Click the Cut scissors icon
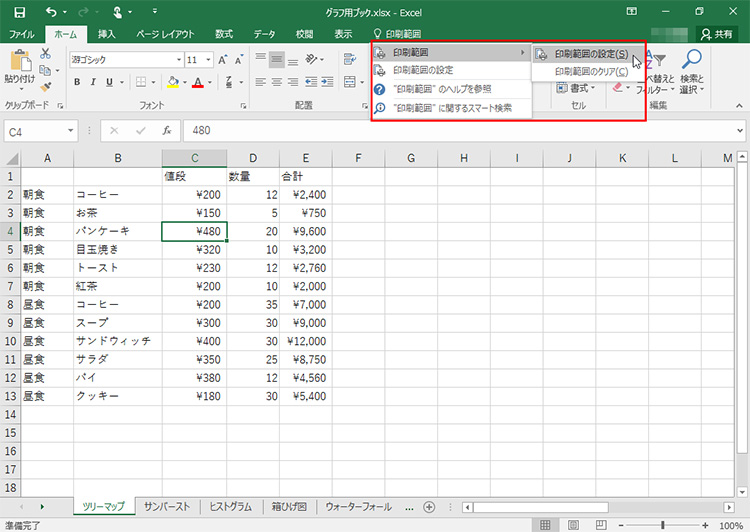This screenshot has height=532, width=750. pyautogui.click(x=46, y=53)
